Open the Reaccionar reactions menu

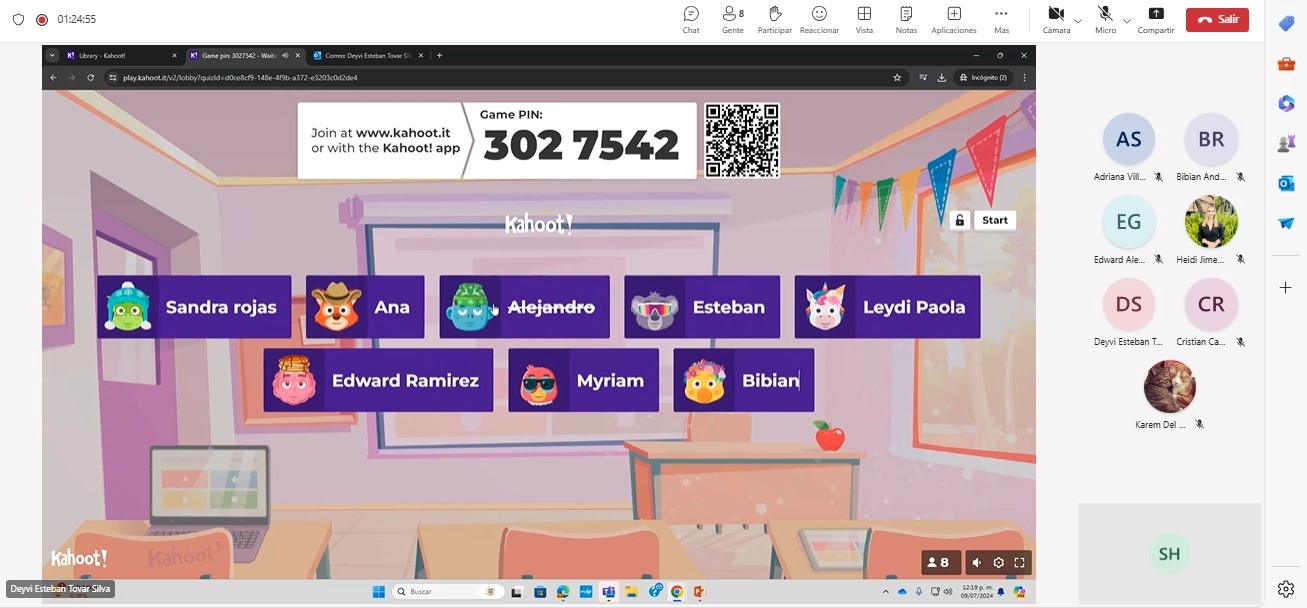[x=819, y=19]
